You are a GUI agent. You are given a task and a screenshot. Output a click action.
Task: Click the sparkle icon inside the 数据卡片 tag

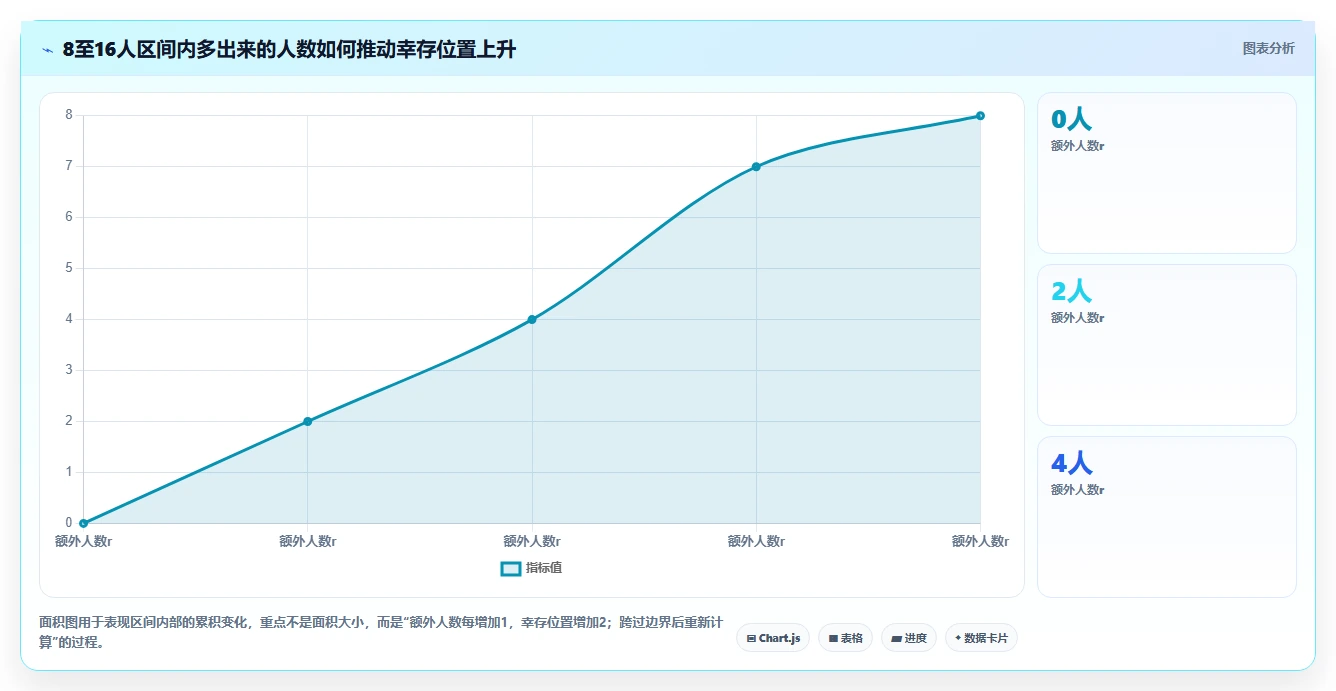point(958,637)
